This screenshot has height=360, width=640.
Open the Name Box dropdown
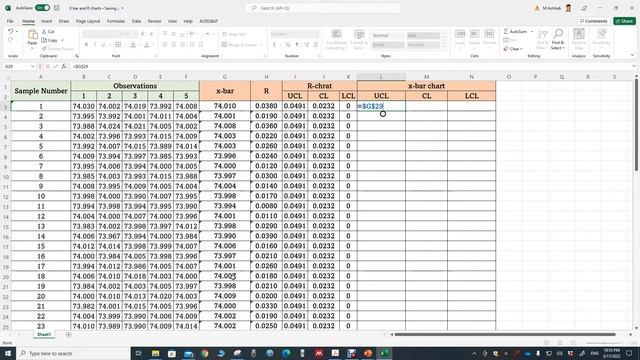coord(33,66)
